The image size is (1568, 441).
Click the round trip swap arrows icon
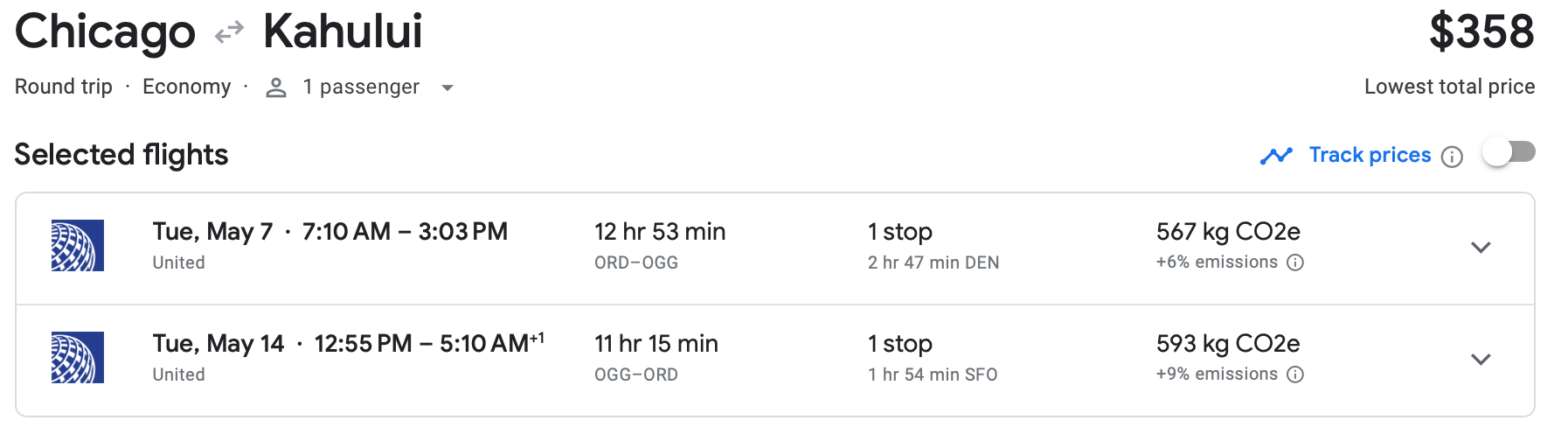coord(229,33)
